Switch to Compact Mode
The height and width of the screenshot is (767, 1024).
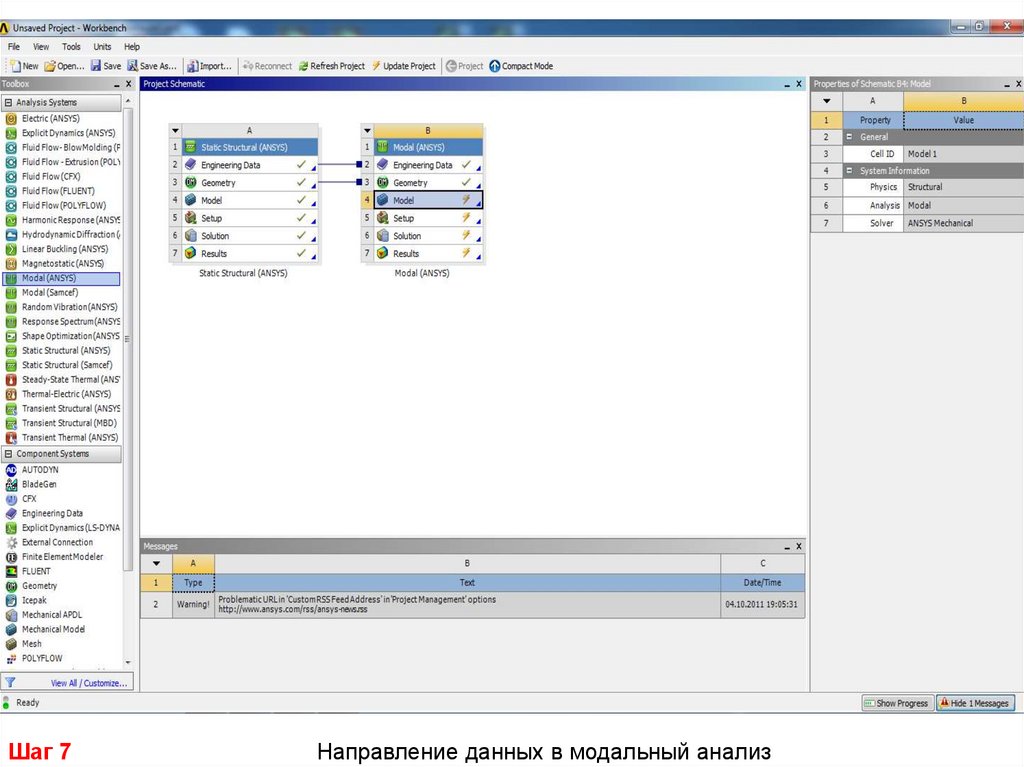click(520, 66)
